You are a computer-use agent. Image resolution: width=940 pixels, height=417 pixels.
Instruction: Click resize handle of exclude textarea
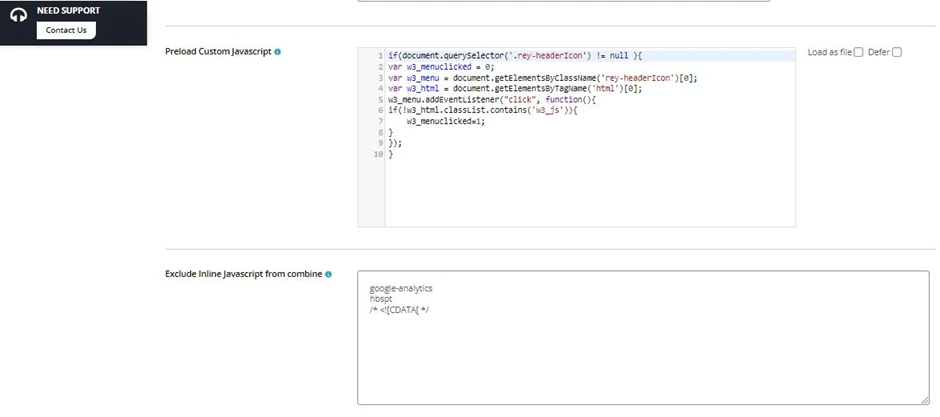click(x=925, y=400)
